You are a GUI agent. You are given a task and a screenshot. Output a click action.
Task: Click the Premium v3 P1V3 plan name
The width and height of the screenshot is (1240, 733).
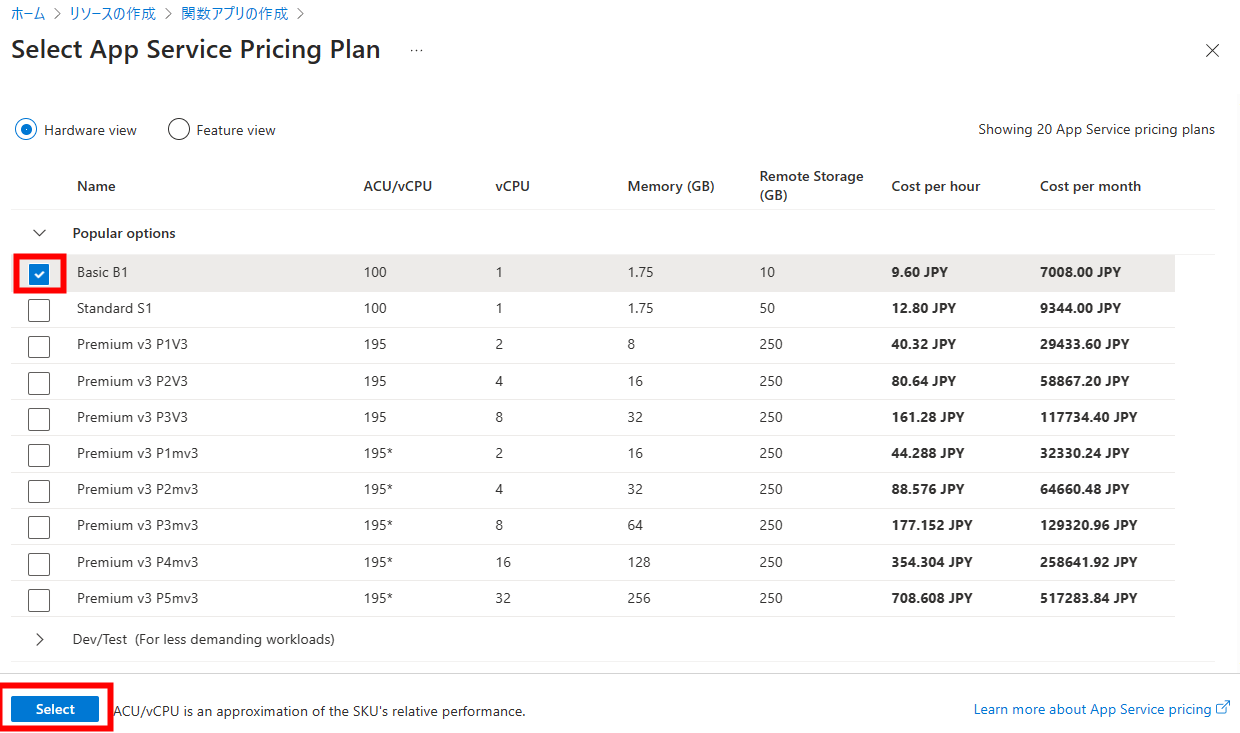pyautogui.click(x=132, y=344)
